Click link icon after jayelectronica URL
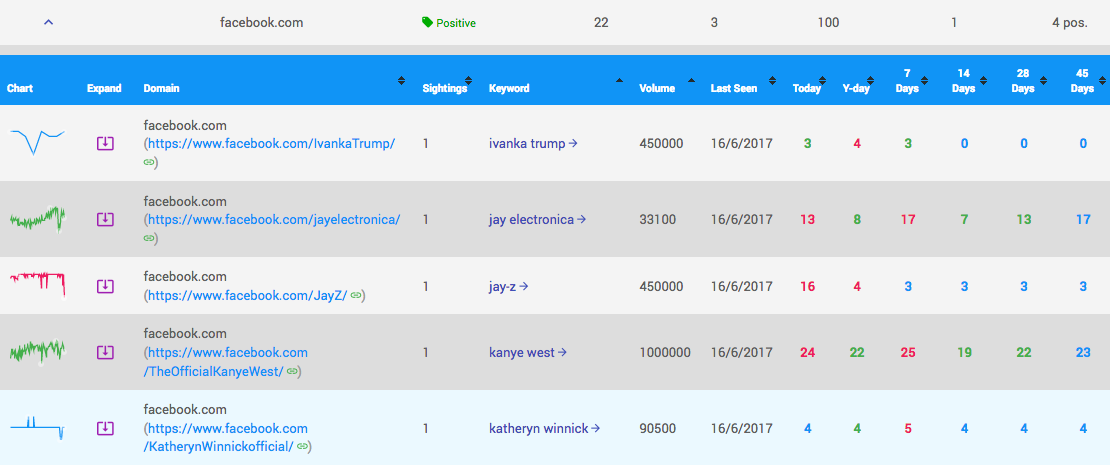Viewport: 1110px width, 465px height. [149, 238]
